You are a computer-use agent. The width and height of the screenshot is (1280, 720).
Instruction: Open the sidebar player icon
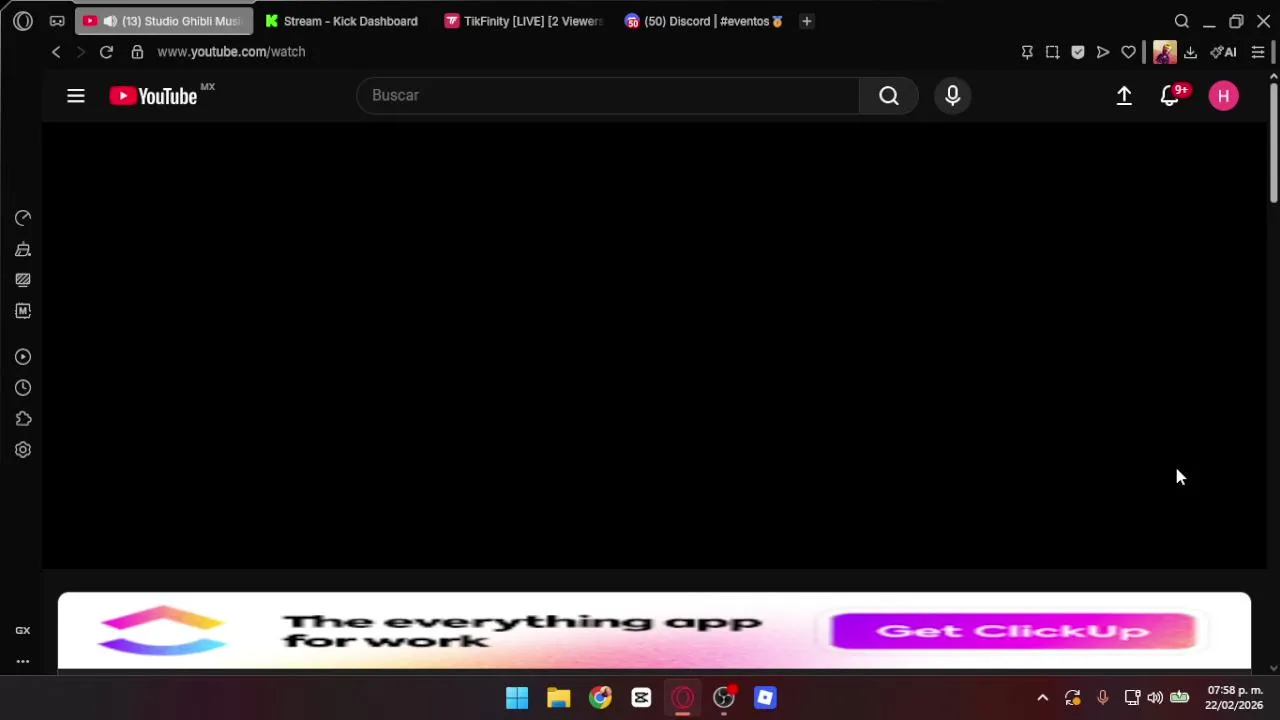click(23, 357)
